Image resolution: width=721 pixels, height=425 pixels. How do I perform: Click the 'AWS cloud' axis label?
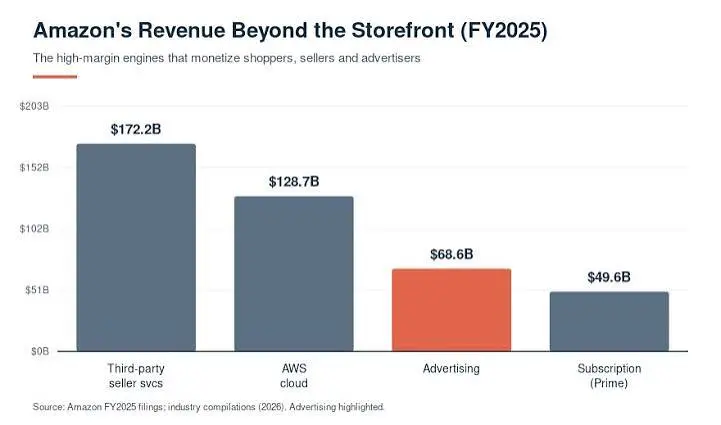click(294, 376)
